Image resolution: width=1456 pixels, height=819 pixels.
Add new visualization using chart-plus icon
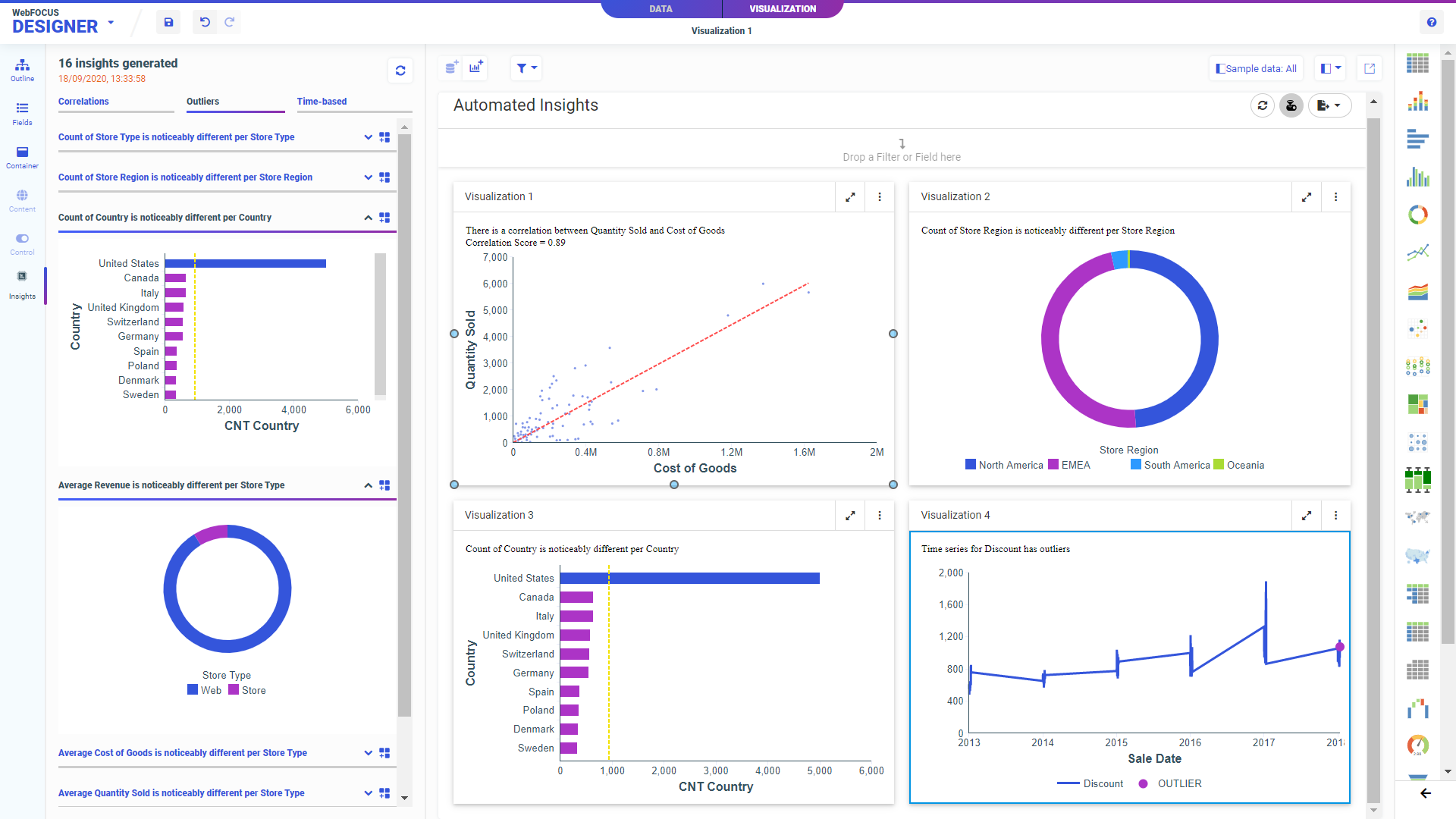(475, 68)
